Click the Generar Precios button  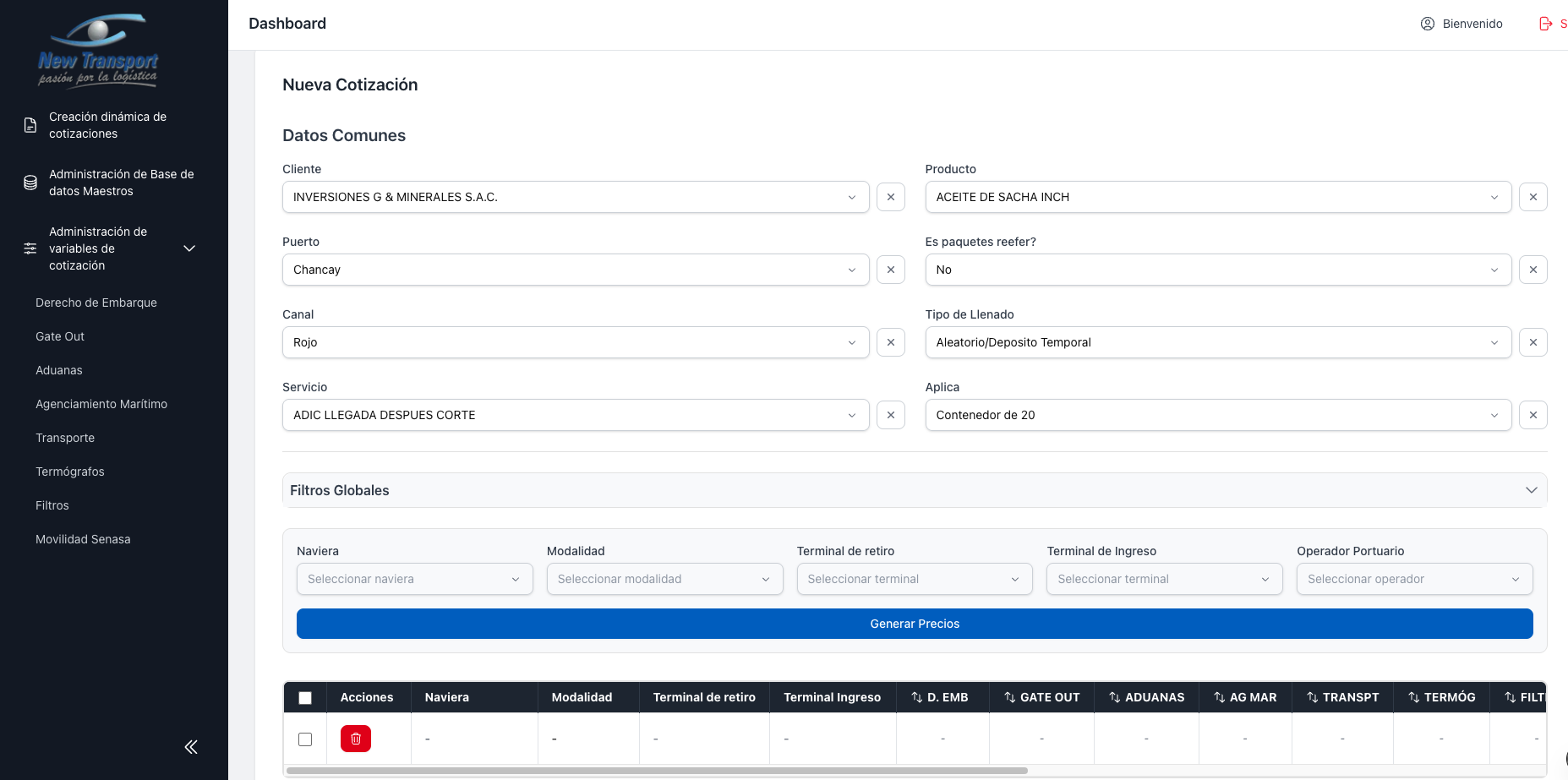tap(914, 624)
